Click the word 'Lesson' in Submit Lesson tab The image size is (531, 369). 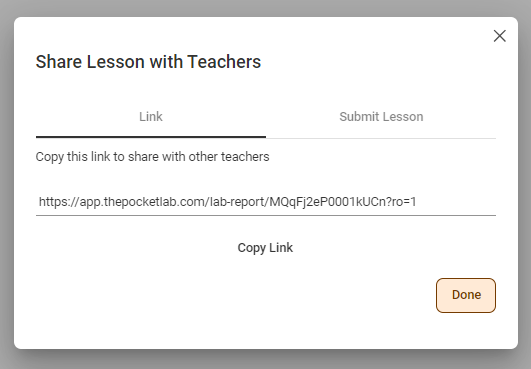click(x=403, y=116)
